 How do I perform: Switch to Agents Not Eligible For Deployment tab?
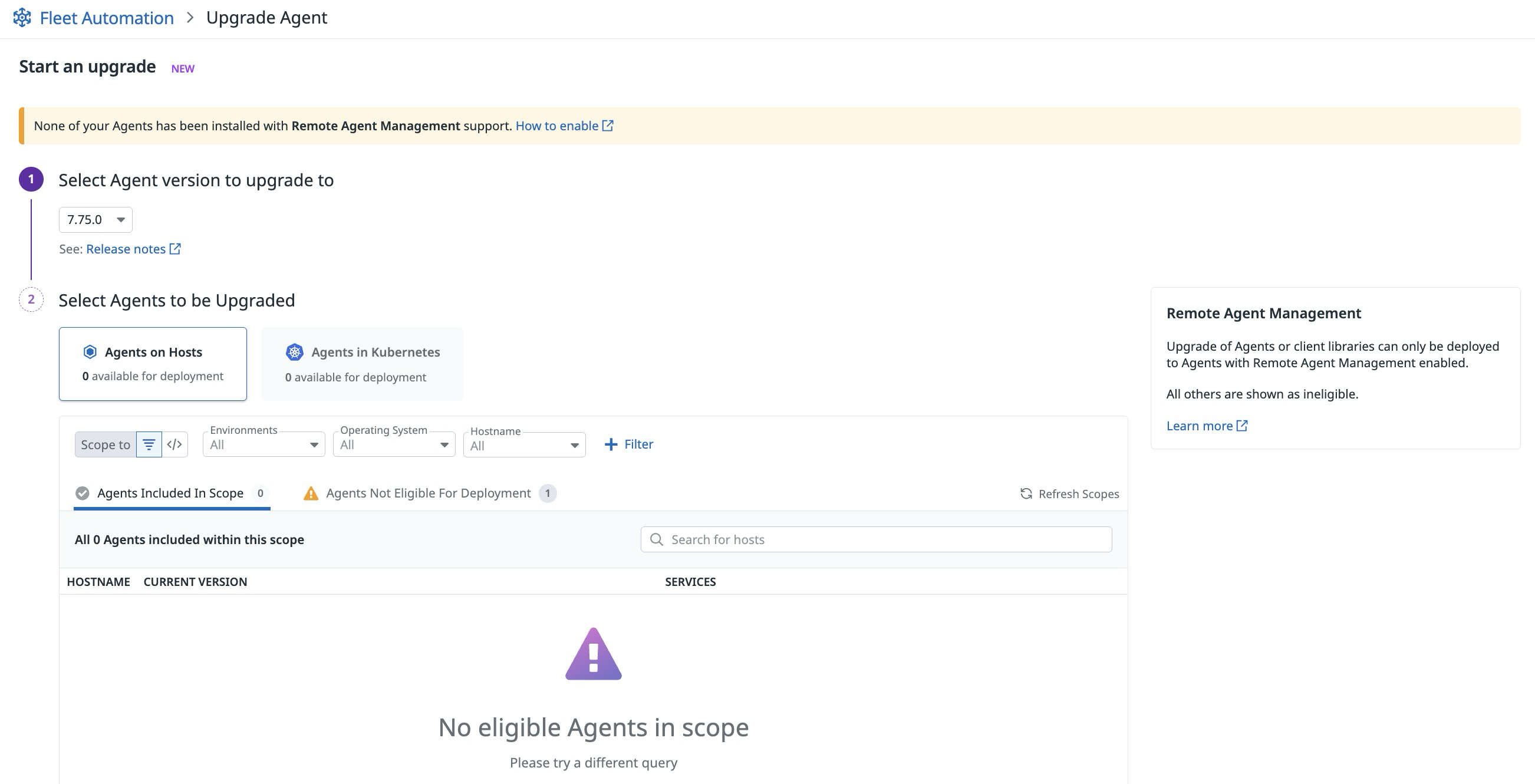coord(428,493)
